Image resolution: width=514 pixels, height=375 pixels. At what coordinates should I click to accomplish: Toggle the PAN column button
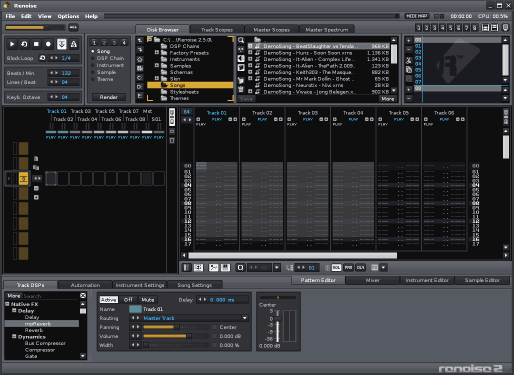click(x=348, y=268)
